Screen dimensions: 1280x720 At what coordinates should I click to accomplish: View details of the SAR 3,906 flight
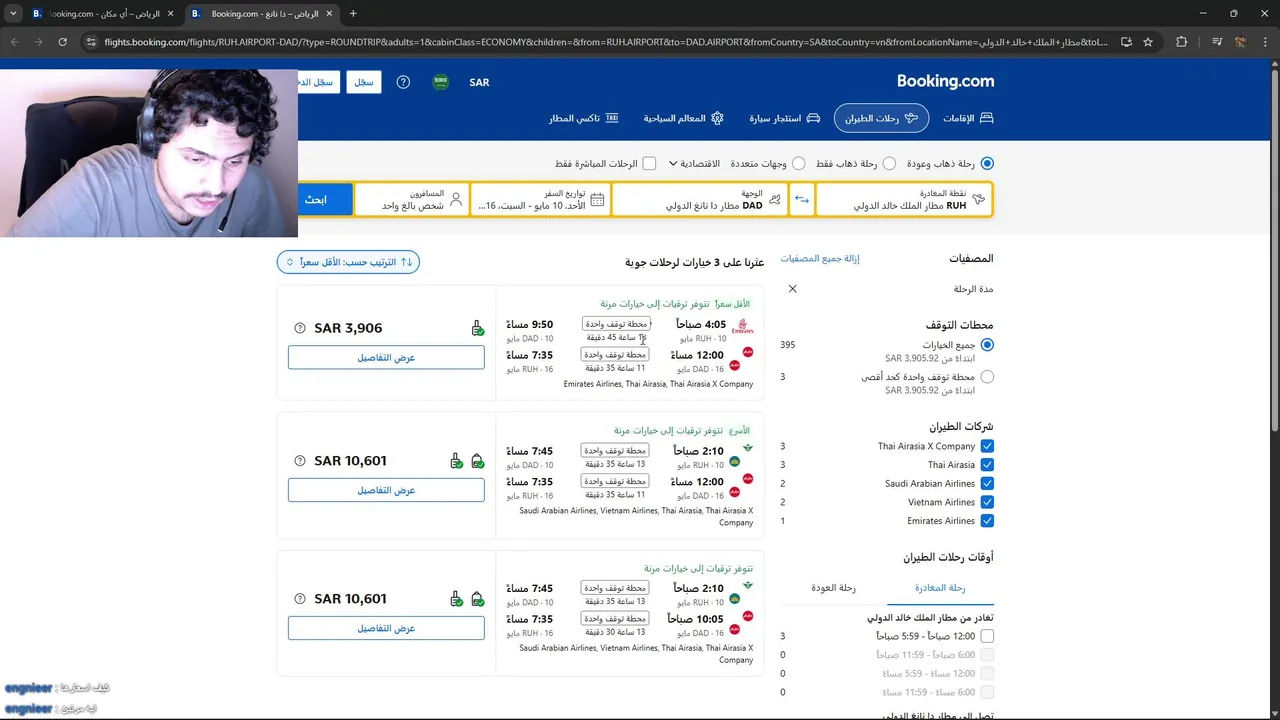[x=386, y=357]
